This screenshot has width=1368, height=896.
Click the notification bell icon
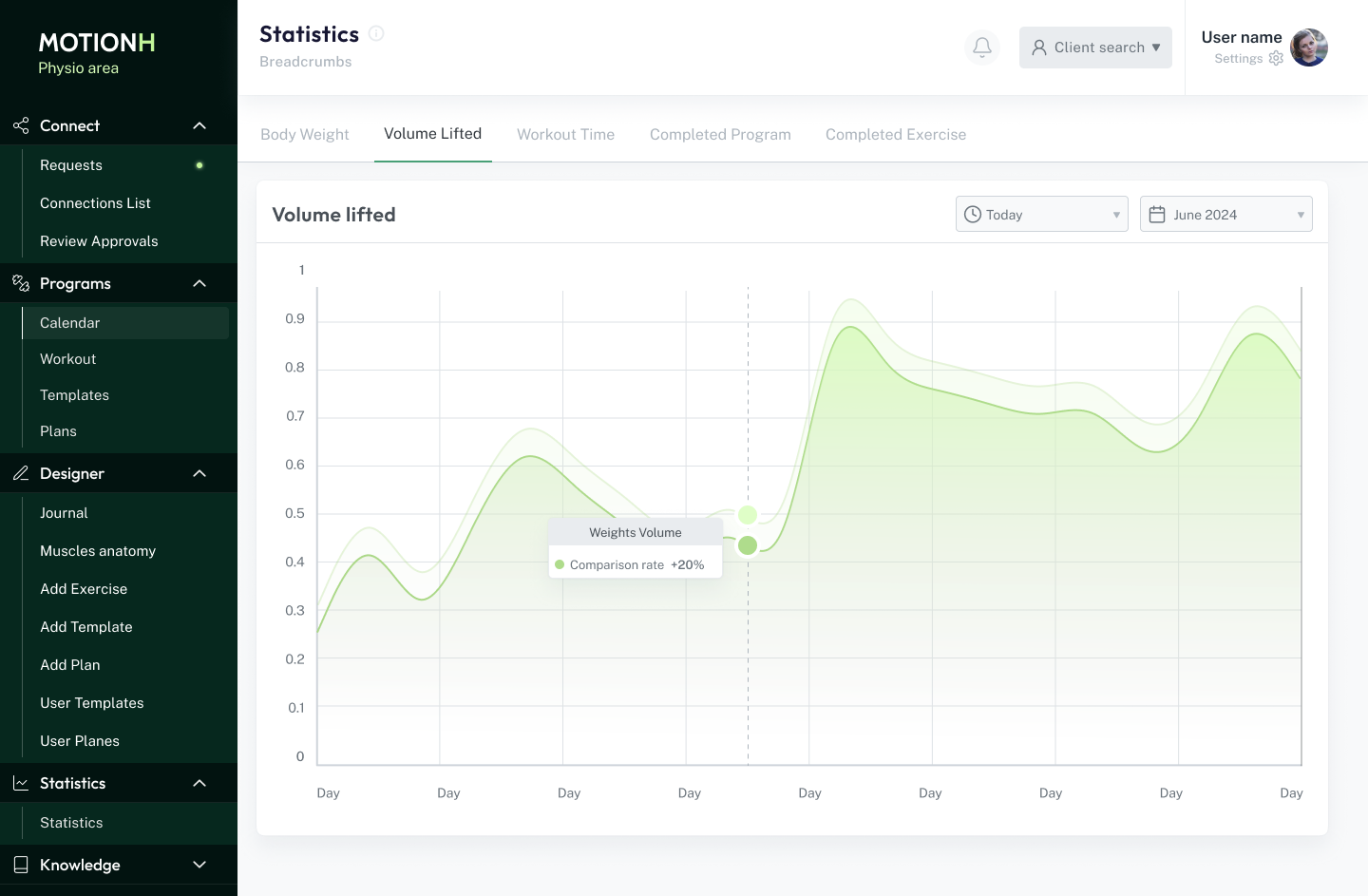[x=982, y=48]
